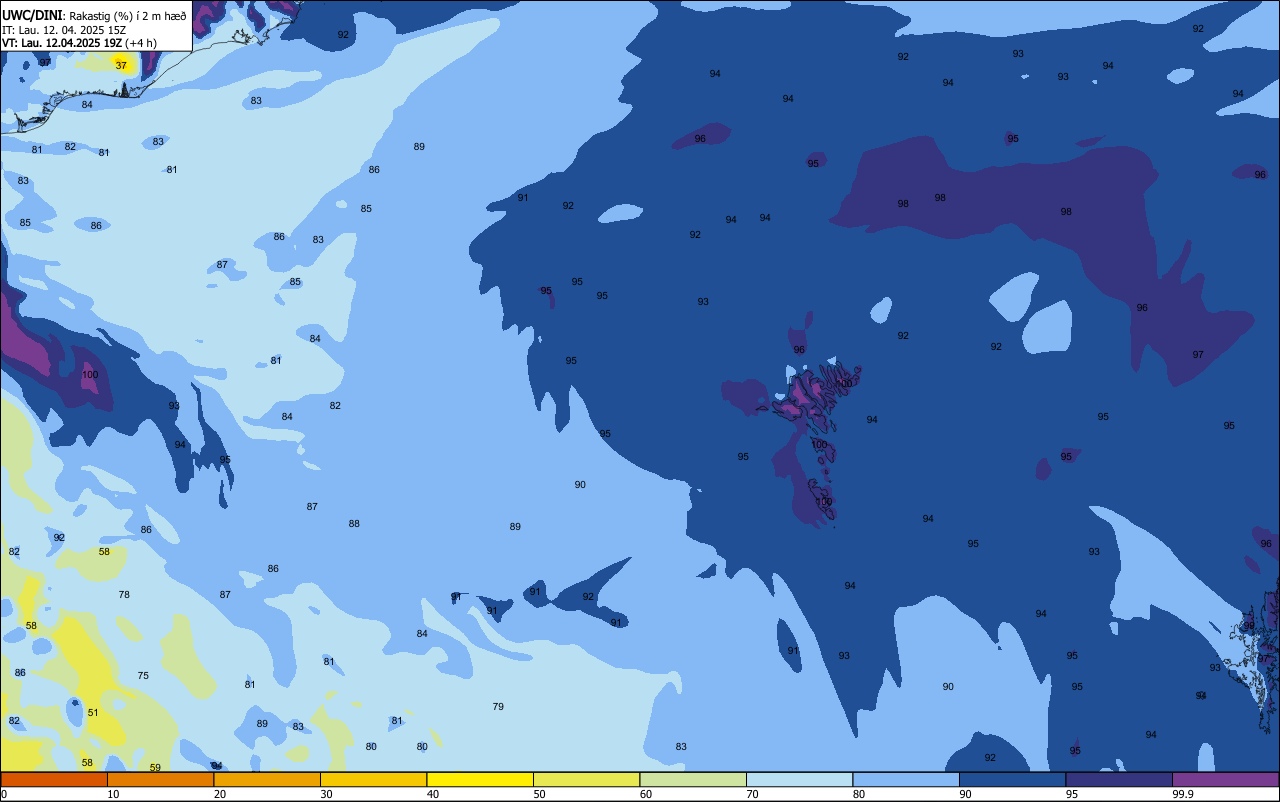Choose the purple legend swatch above 99.9
The height and width of the screenshot is (802, 1280).
click(1225, 780)
